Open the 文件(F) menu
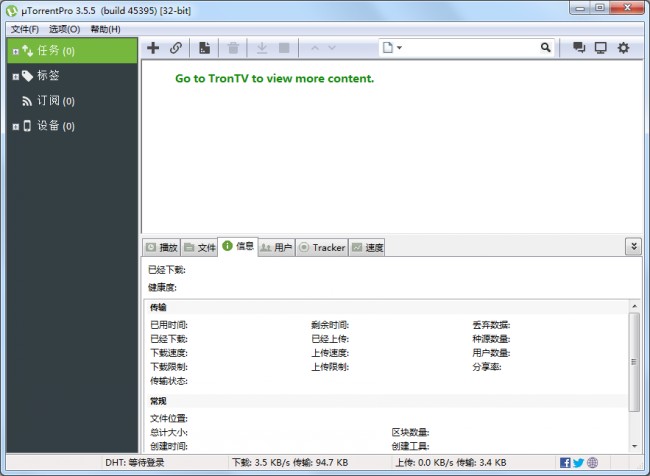The image size is (650, 476). click(25, 29)
